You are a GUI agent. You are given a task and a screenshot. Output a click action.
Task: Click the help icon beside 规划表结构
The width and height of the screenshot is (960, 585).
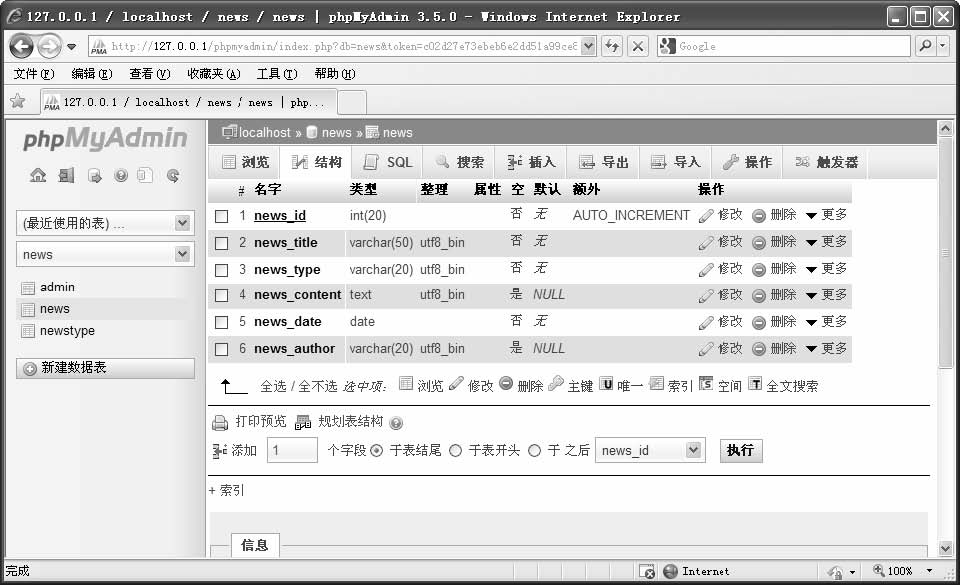[396, 423]
